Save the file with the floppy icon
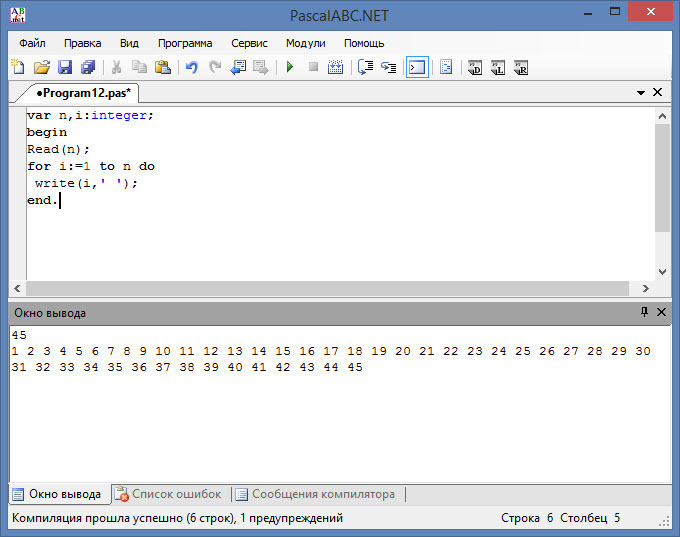Image resolution: width=680 pixels, height=537 pixels. tap(65, 67)
